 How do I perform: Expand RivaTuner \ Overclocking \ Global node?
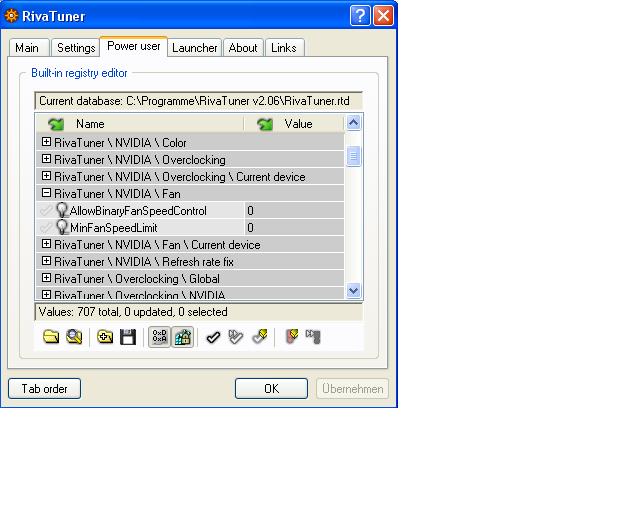(x=47, y=278)
